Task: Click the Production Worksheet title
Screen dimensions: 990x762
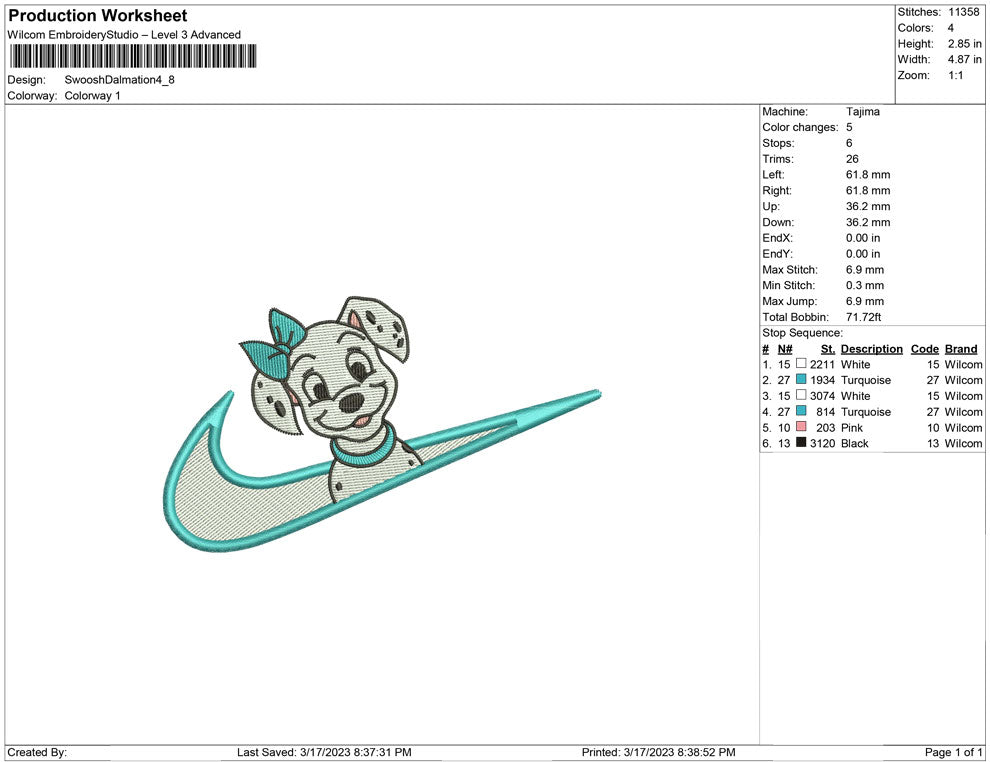Action: [x=98, y=16]
